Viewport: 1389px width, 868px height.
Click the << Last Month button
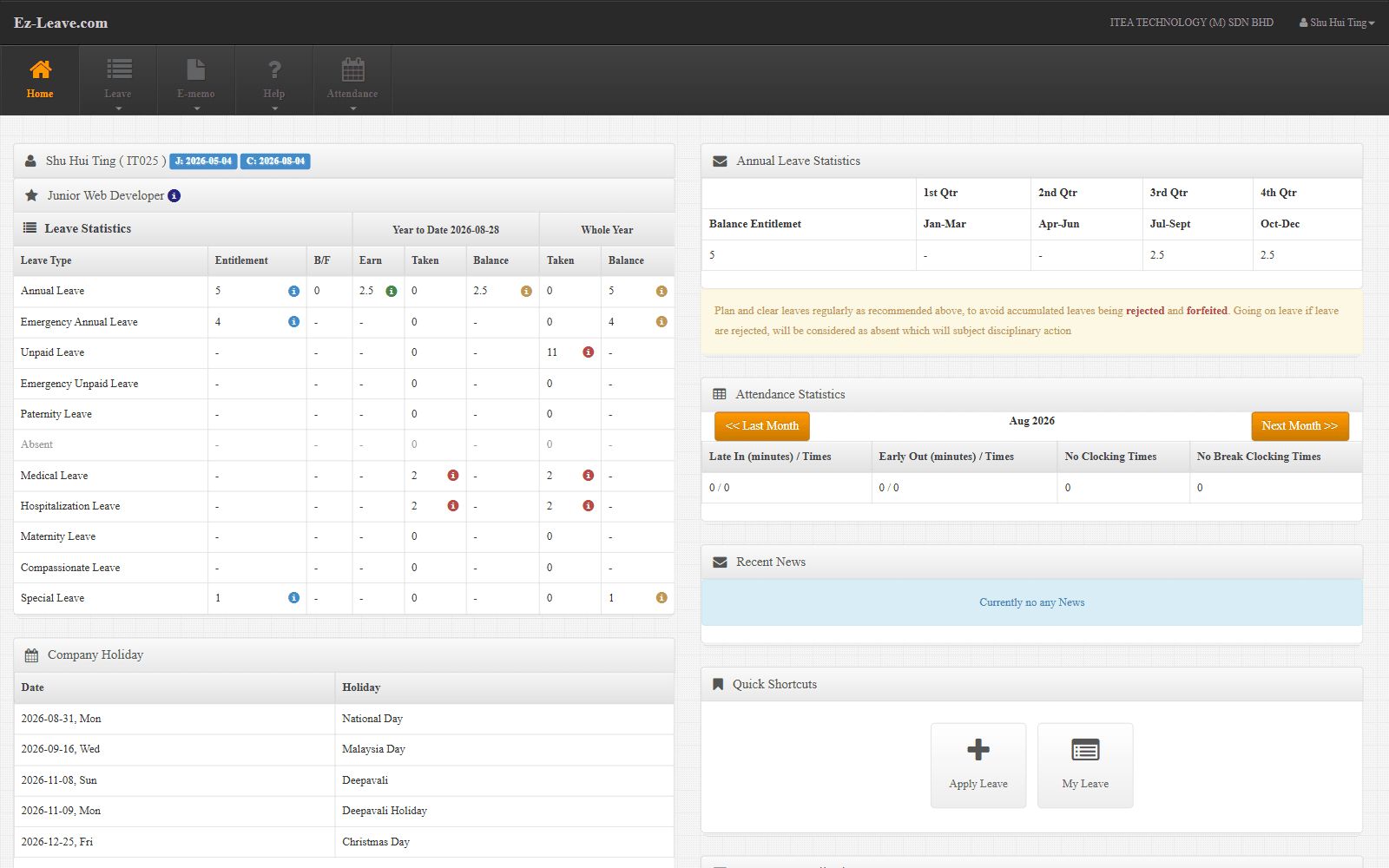tap(762, 426)
